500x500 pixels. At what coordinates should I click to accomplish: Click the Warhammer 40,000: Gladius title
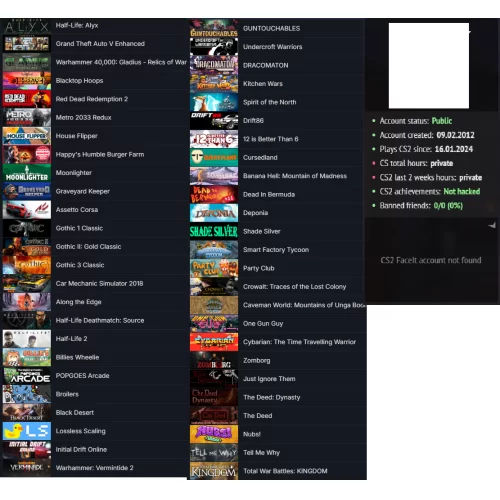tap(121, 62)
